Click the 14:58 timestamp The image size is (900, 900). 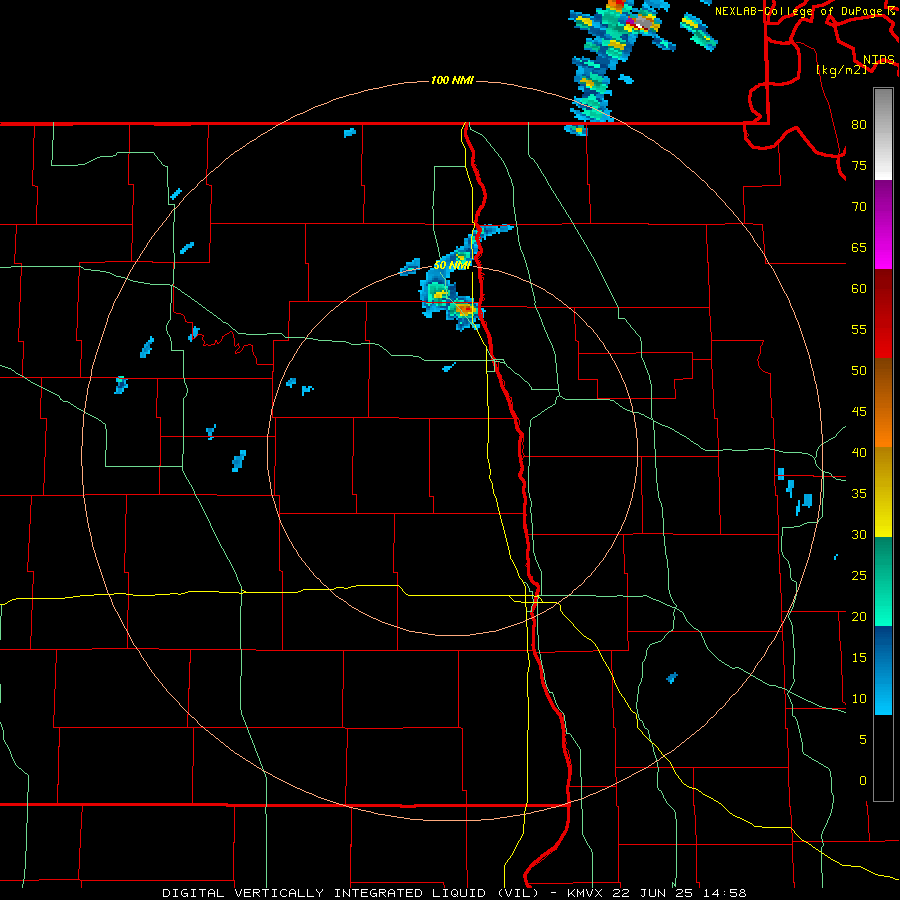tap(727, 893)
